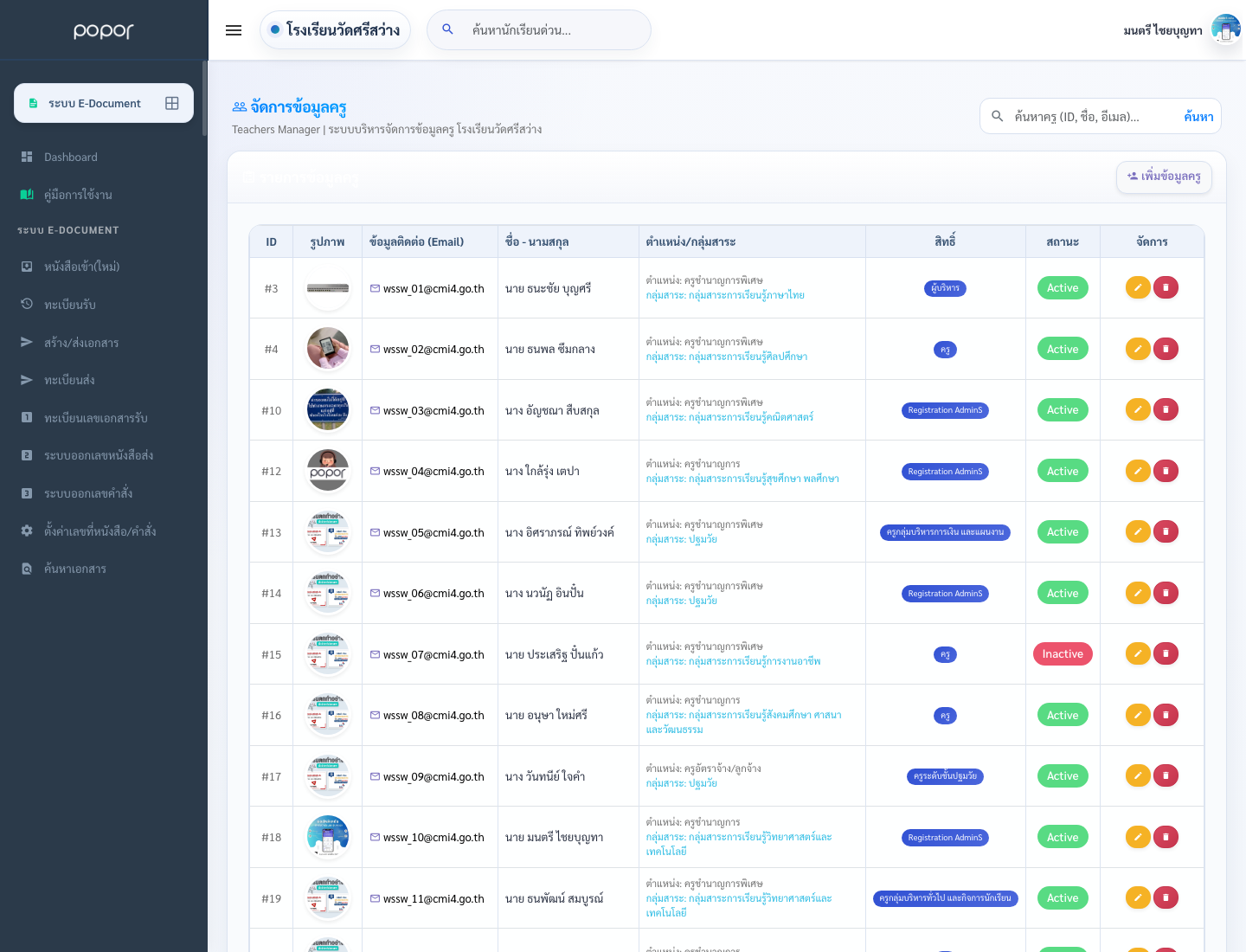Viewport: 1246px width, 952px height.
Task: Open the Dashboard menu item
Action: [x=71, y=158]
